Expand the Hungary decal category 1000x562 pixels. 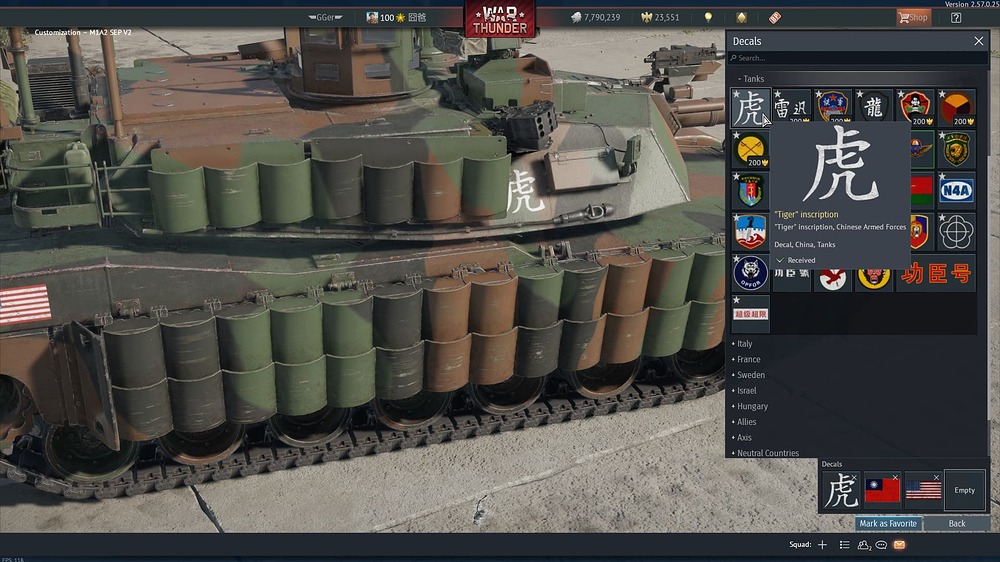pyautogui.click(x=750, y=406)
